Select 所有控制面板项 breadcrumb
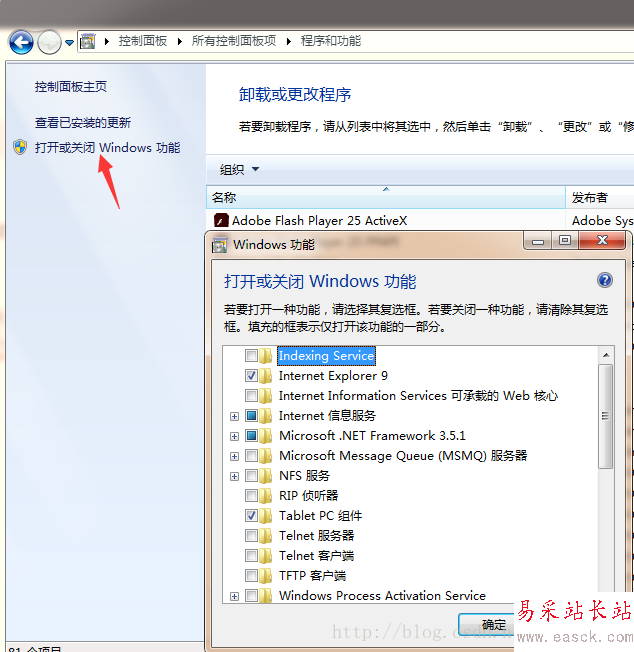 coord(234,41)
